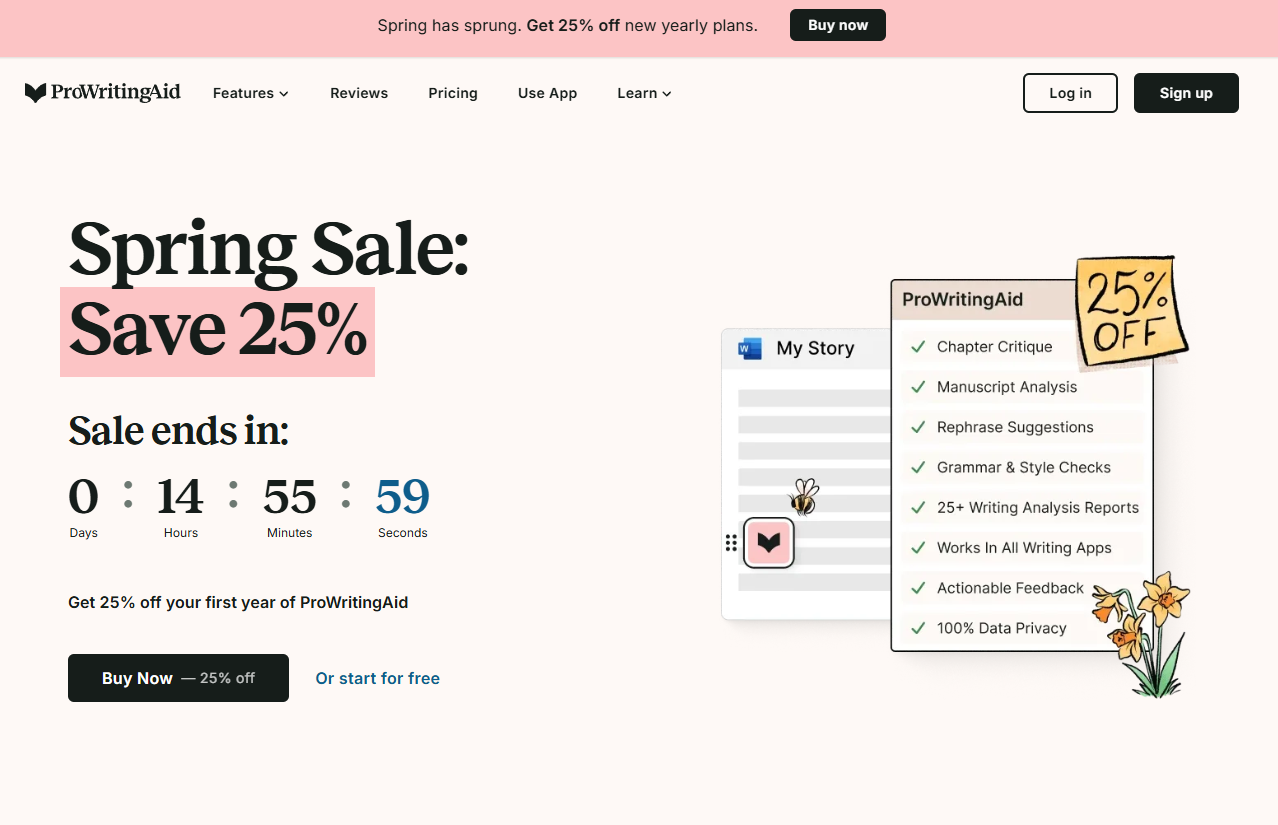Click the blue seconds countdown number
This screenshot has height=825, width=1278.
pos(403,497)
